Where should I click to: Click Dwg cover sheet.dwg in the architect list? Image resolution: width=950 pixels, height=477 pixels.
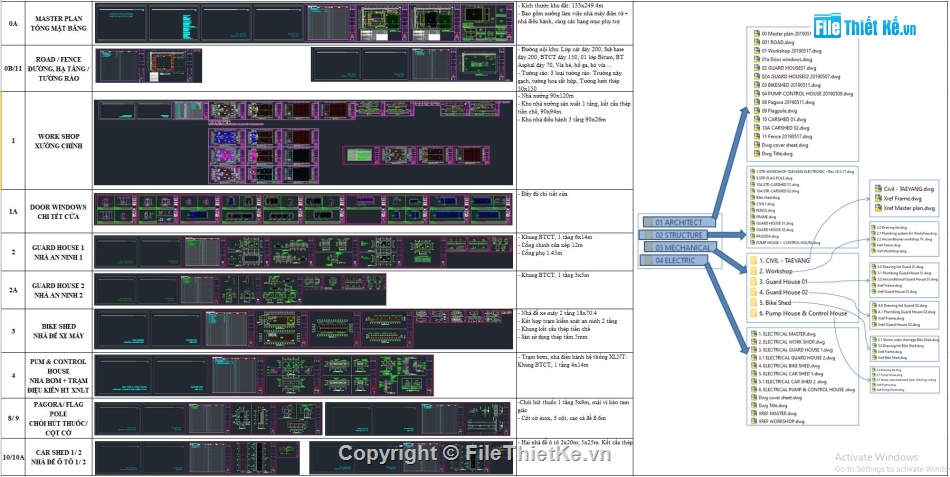[785, 145]
